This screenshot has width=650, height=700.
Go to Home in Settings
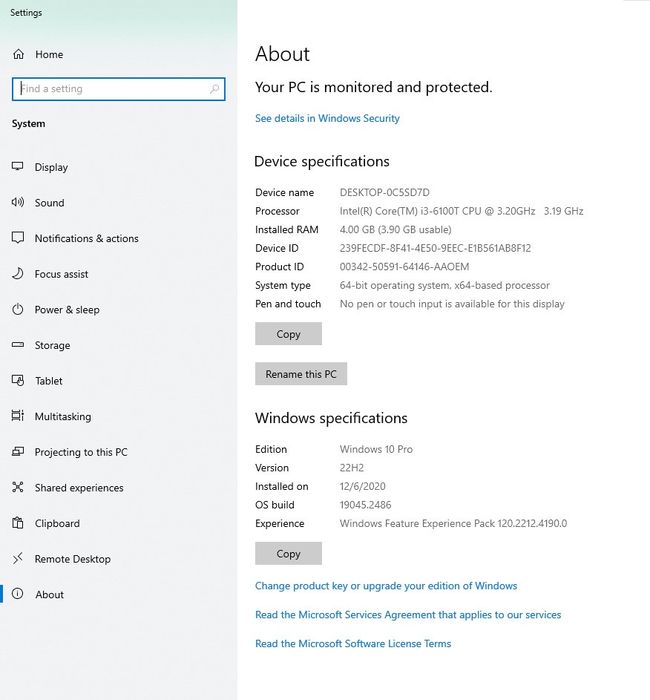[x=49, y=54]
